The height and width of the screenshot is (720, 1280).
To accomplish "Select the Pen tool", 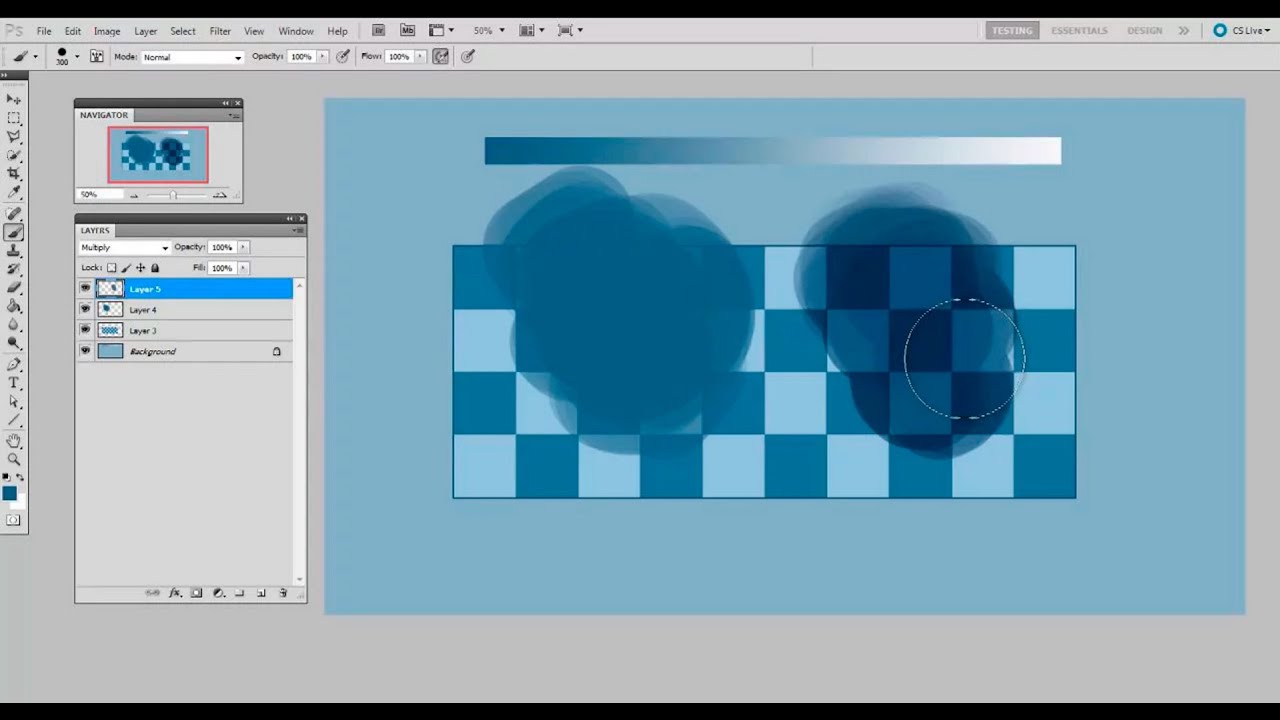I will tap(14, 364).
